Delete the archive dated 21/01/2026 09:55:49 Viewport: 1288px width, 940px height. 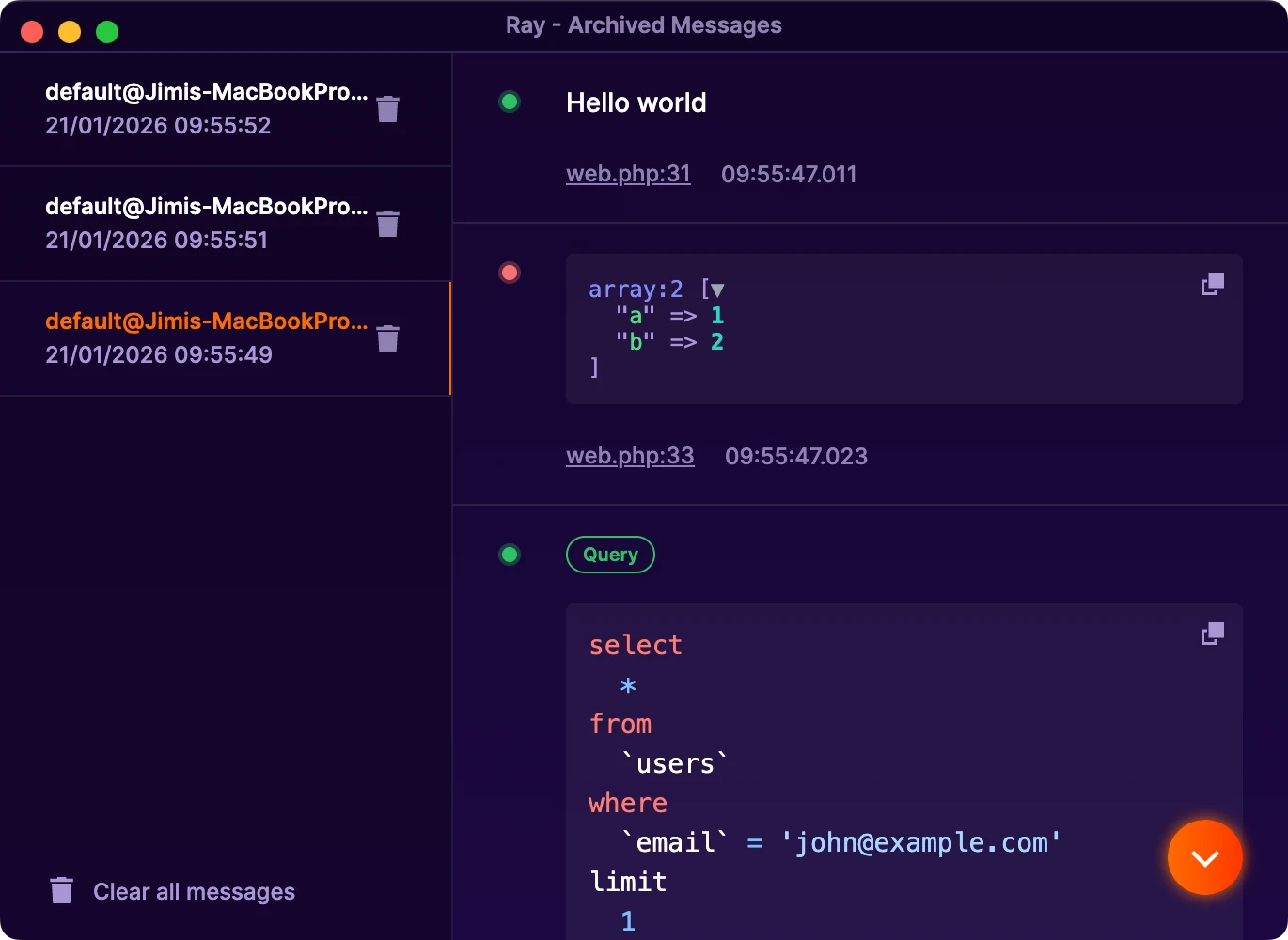387,338
